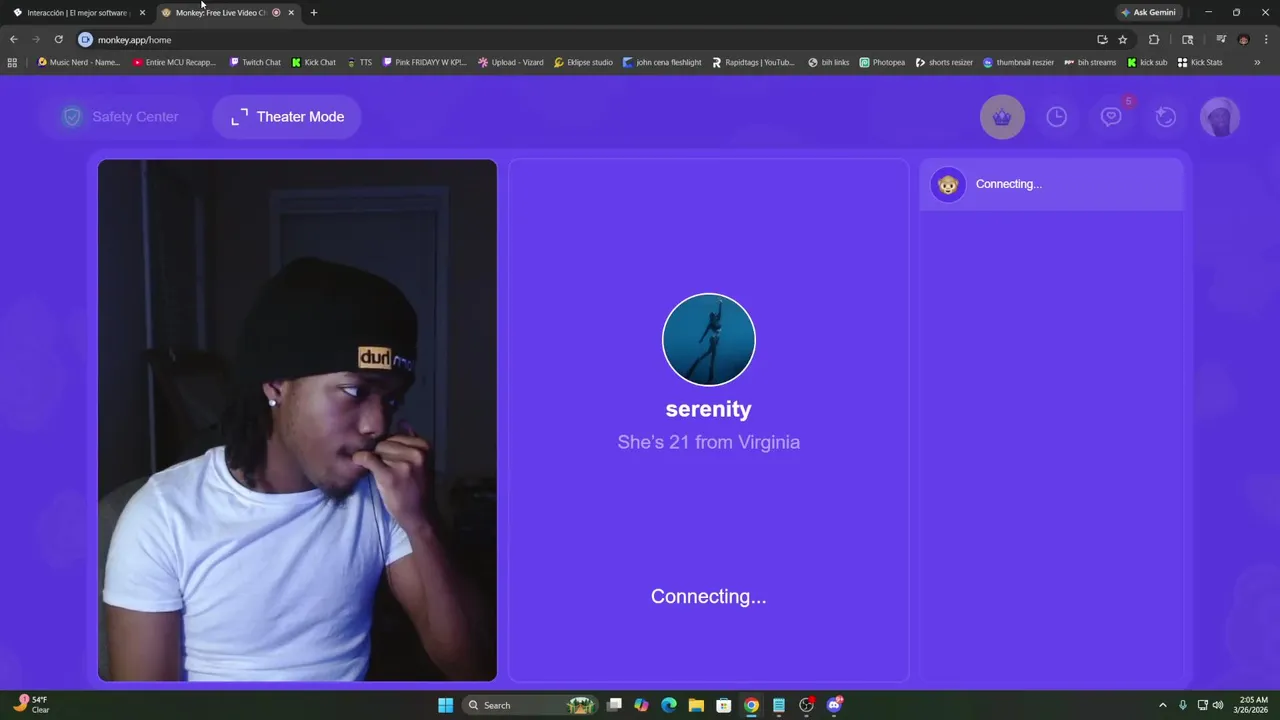The width and height of the screenshot is (1280, 720).
Task: Open the Pink FRIDAYY bookmark
Action: click(425, 62)
